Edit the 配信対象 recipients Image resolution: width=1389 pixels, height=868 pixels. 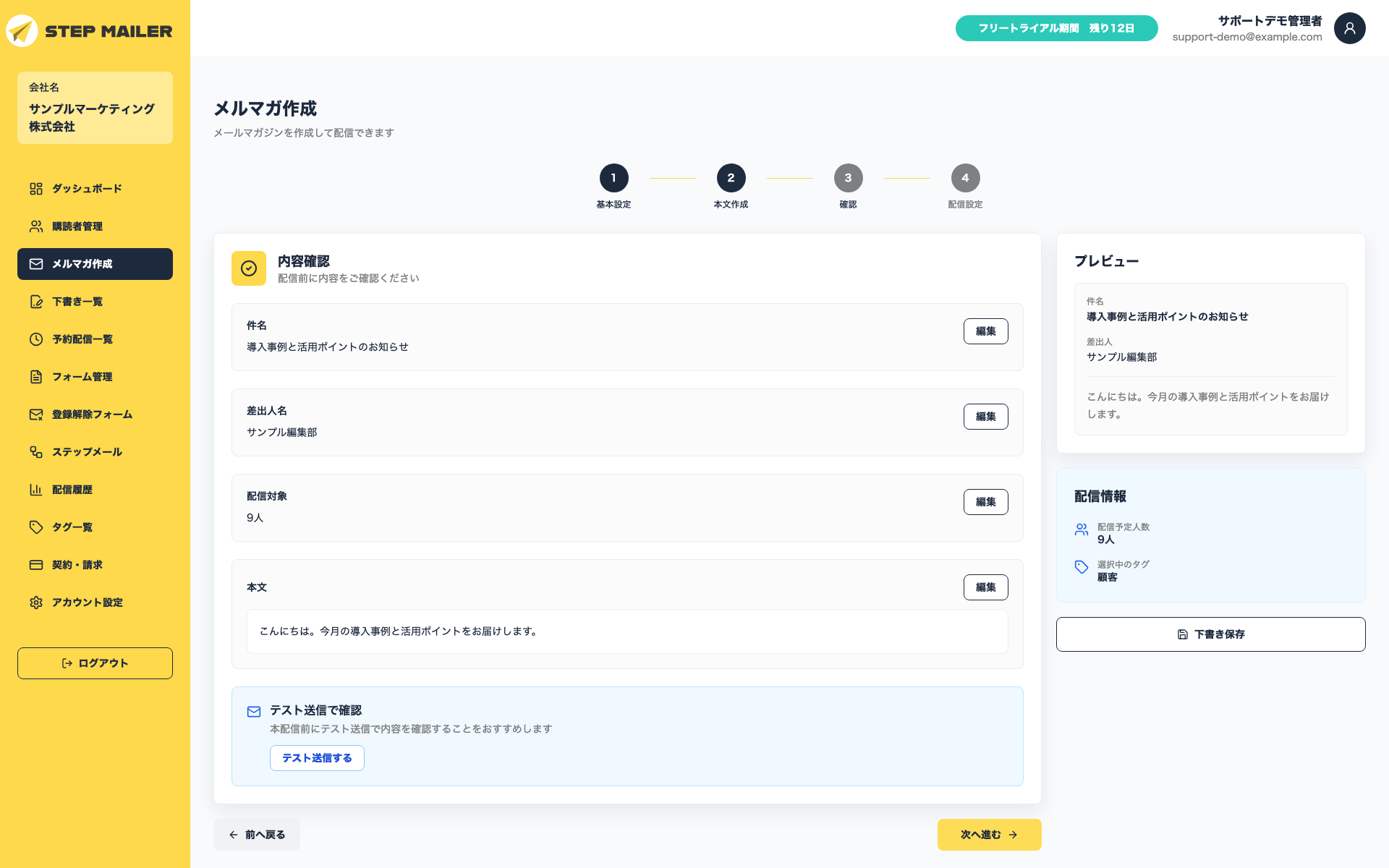(985, 502)
